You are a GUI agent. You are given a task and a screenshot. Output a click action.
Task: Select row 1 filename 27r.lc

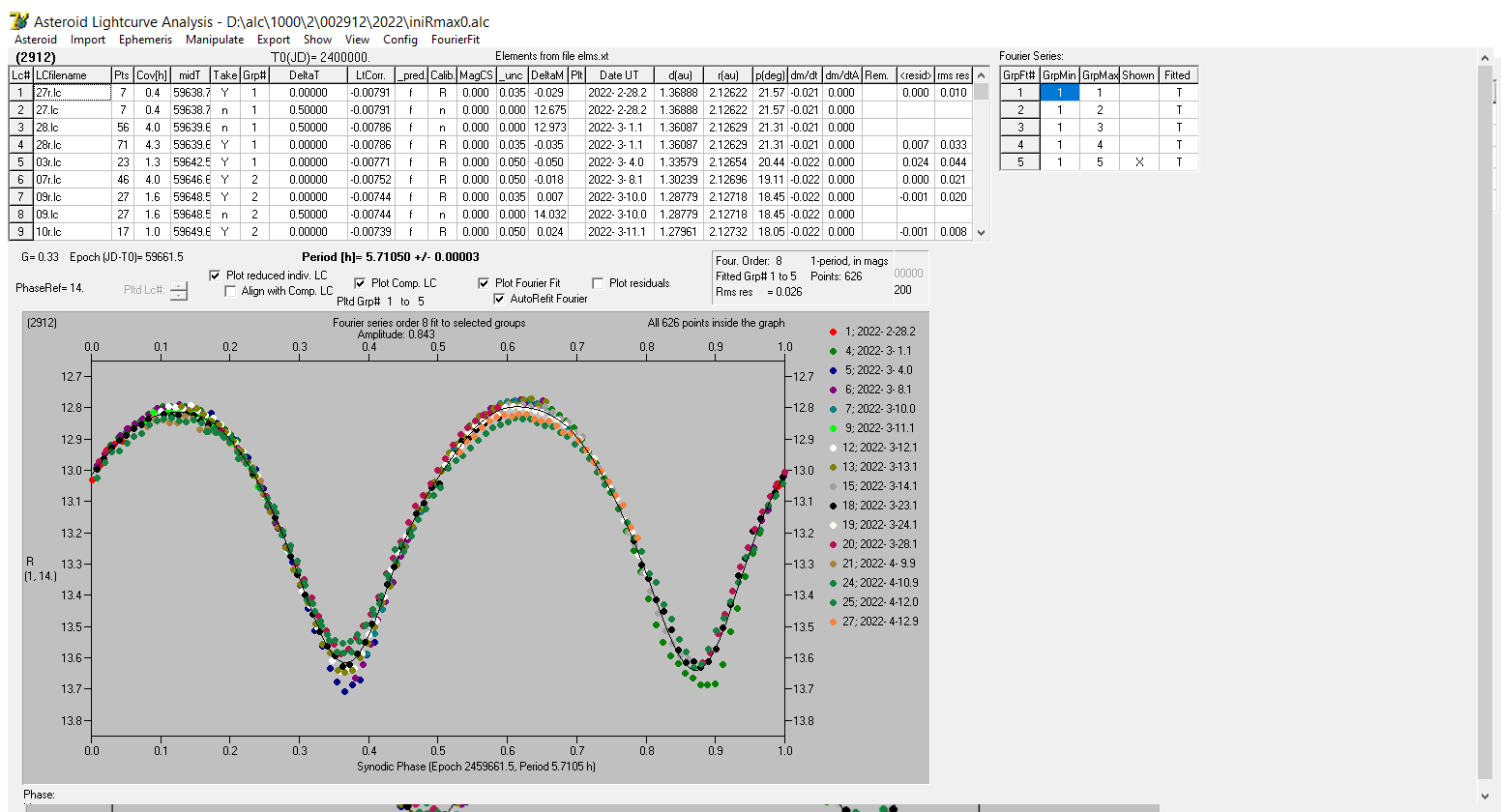point(72,93)
